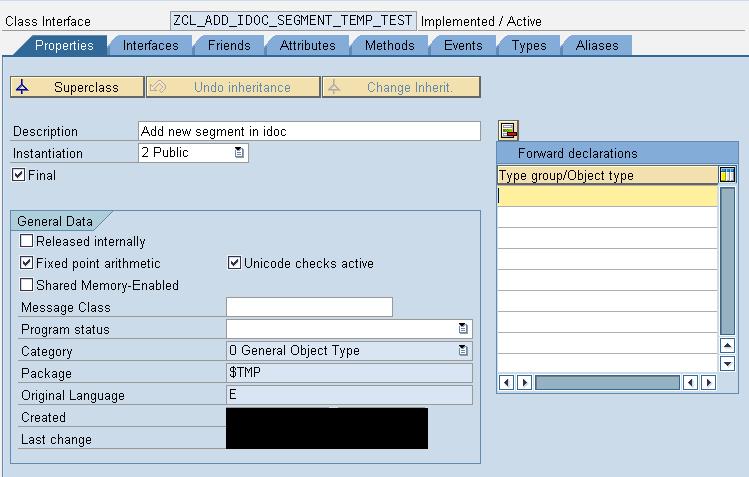
Task: Open table column settings icon
Action: (727, 175)
